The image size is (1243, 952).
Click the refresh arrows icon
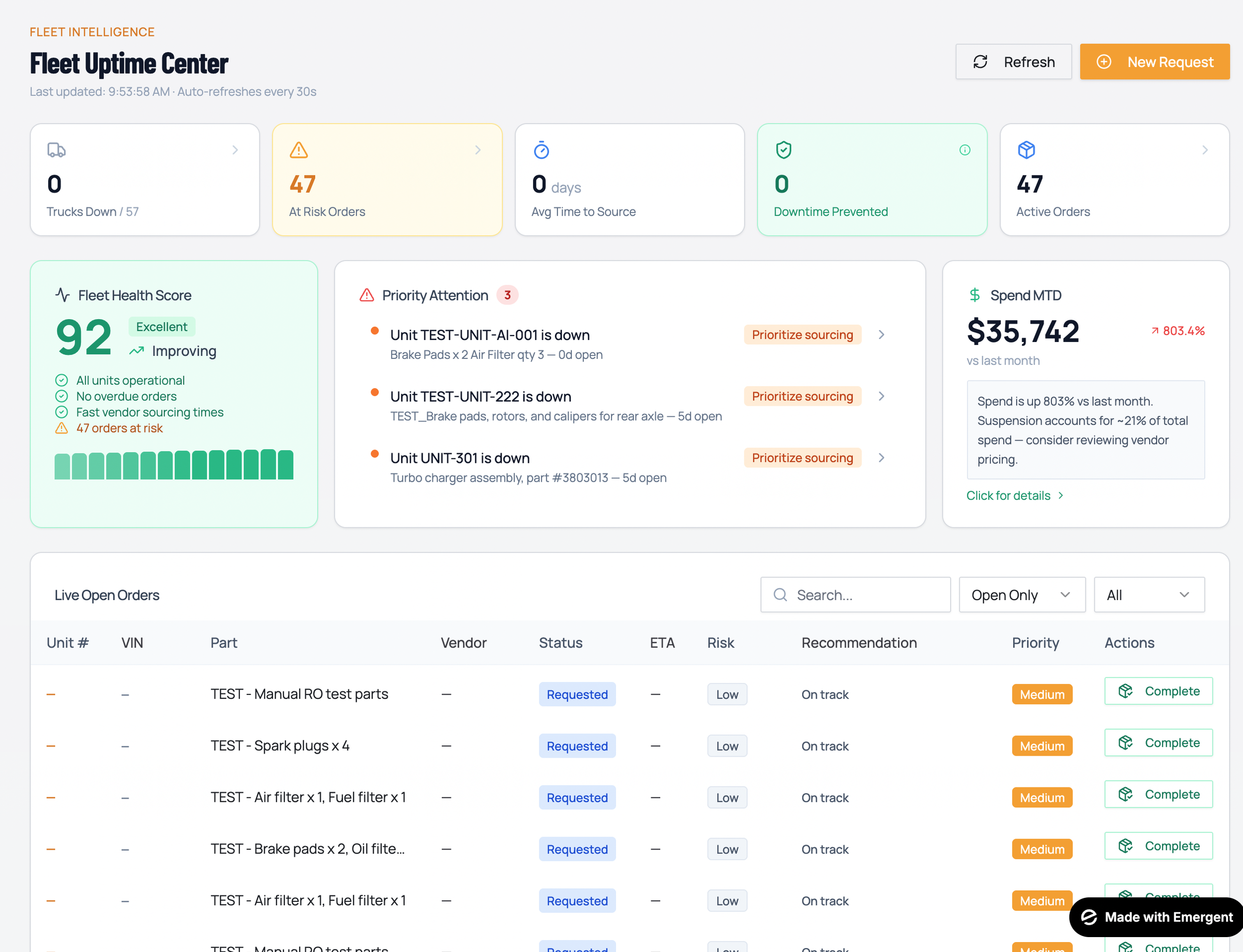point(980,62)
